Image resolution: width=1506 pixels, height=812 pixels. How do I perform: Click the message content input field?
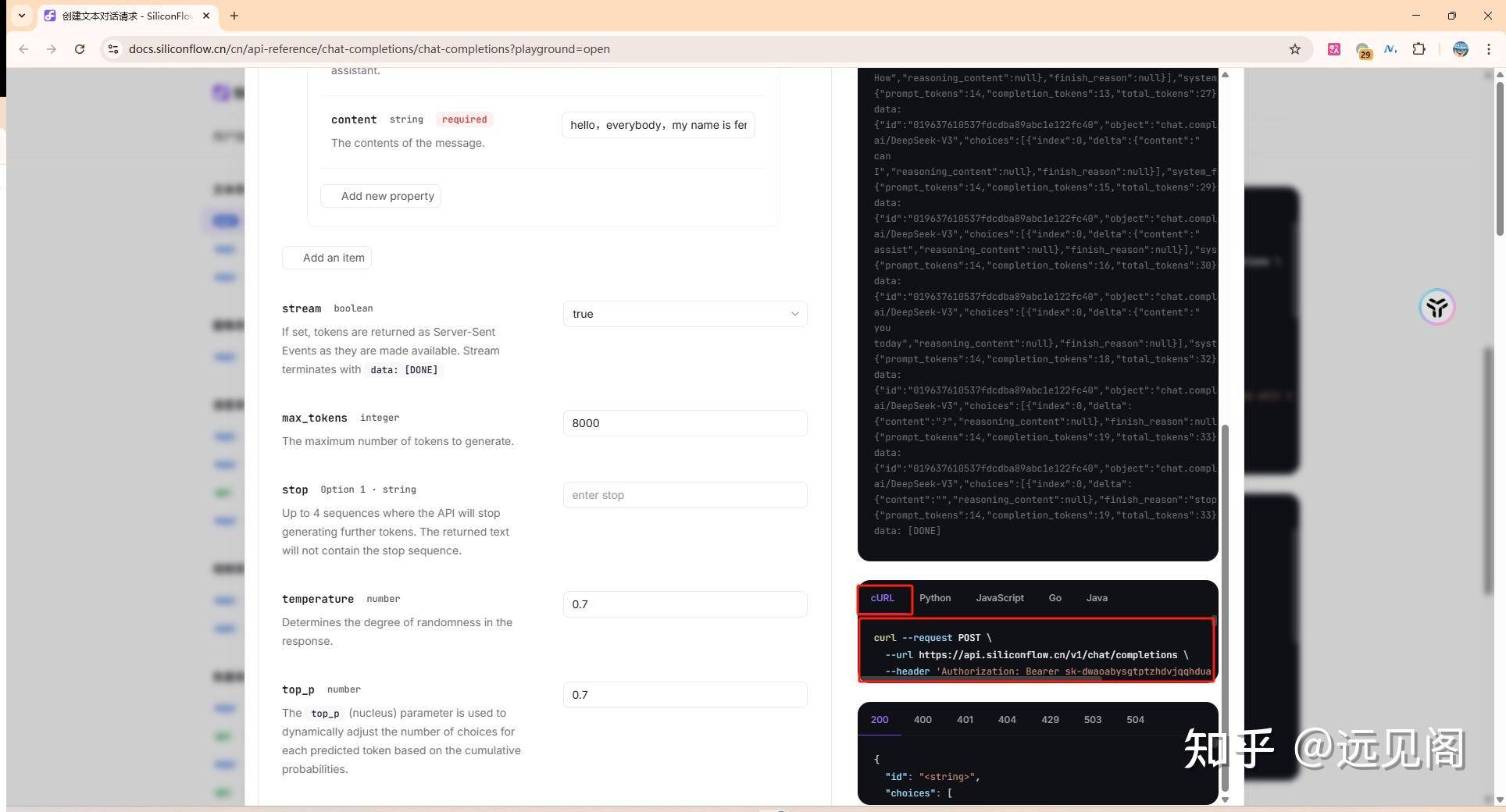pyautogui.click(x=658, y=125)
